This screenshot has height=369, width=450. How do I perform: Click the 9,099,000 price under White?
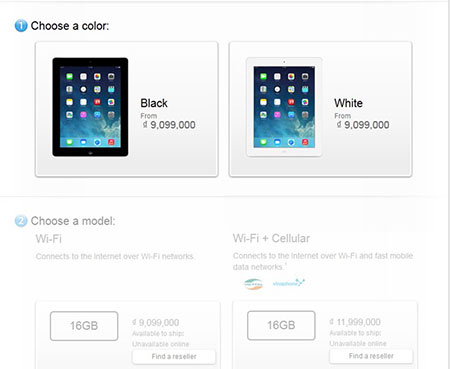[x=363, y=125]
